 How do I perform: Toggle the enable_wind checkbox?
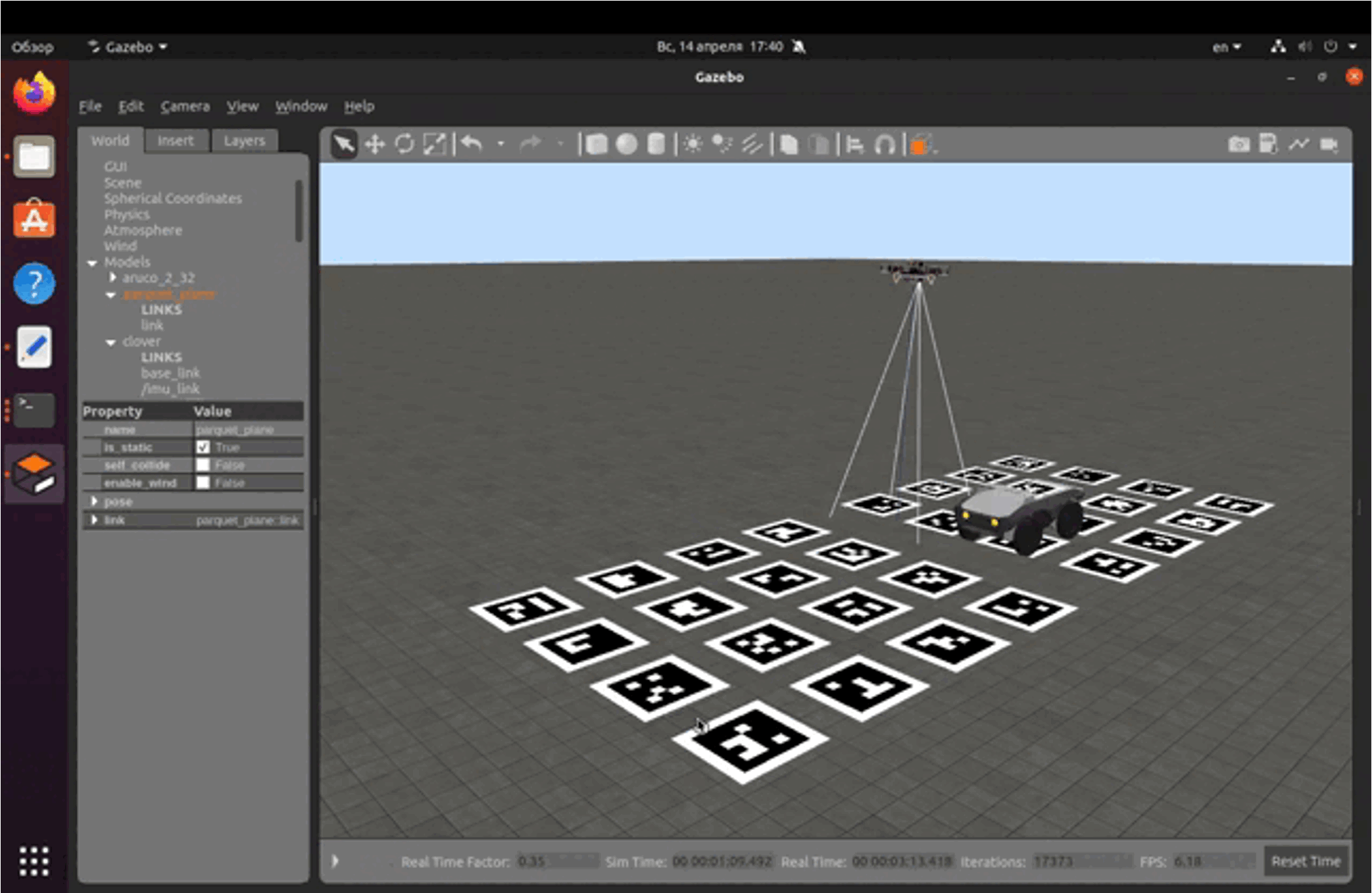point(203,482)
